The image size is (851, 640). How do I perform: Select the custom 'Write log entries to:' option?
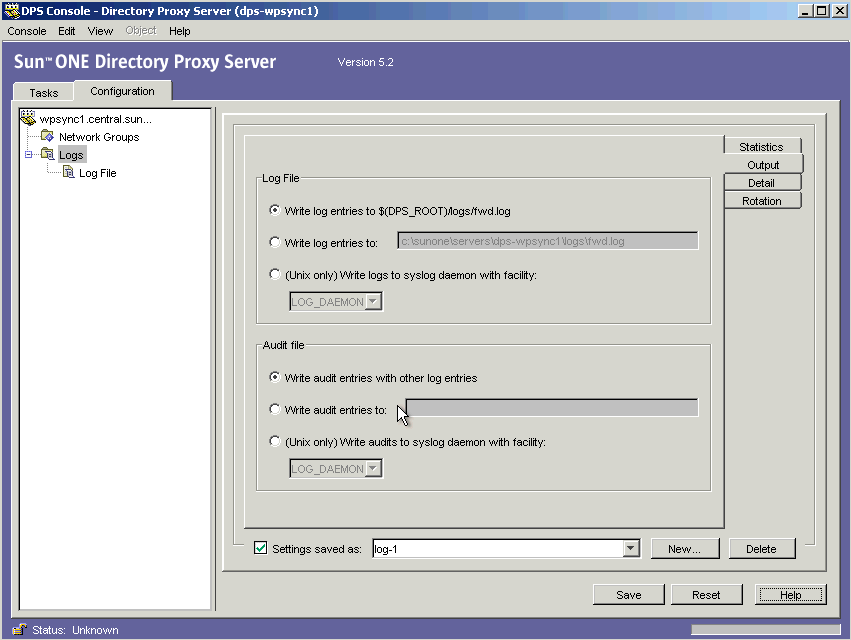(x=274, y=241)
